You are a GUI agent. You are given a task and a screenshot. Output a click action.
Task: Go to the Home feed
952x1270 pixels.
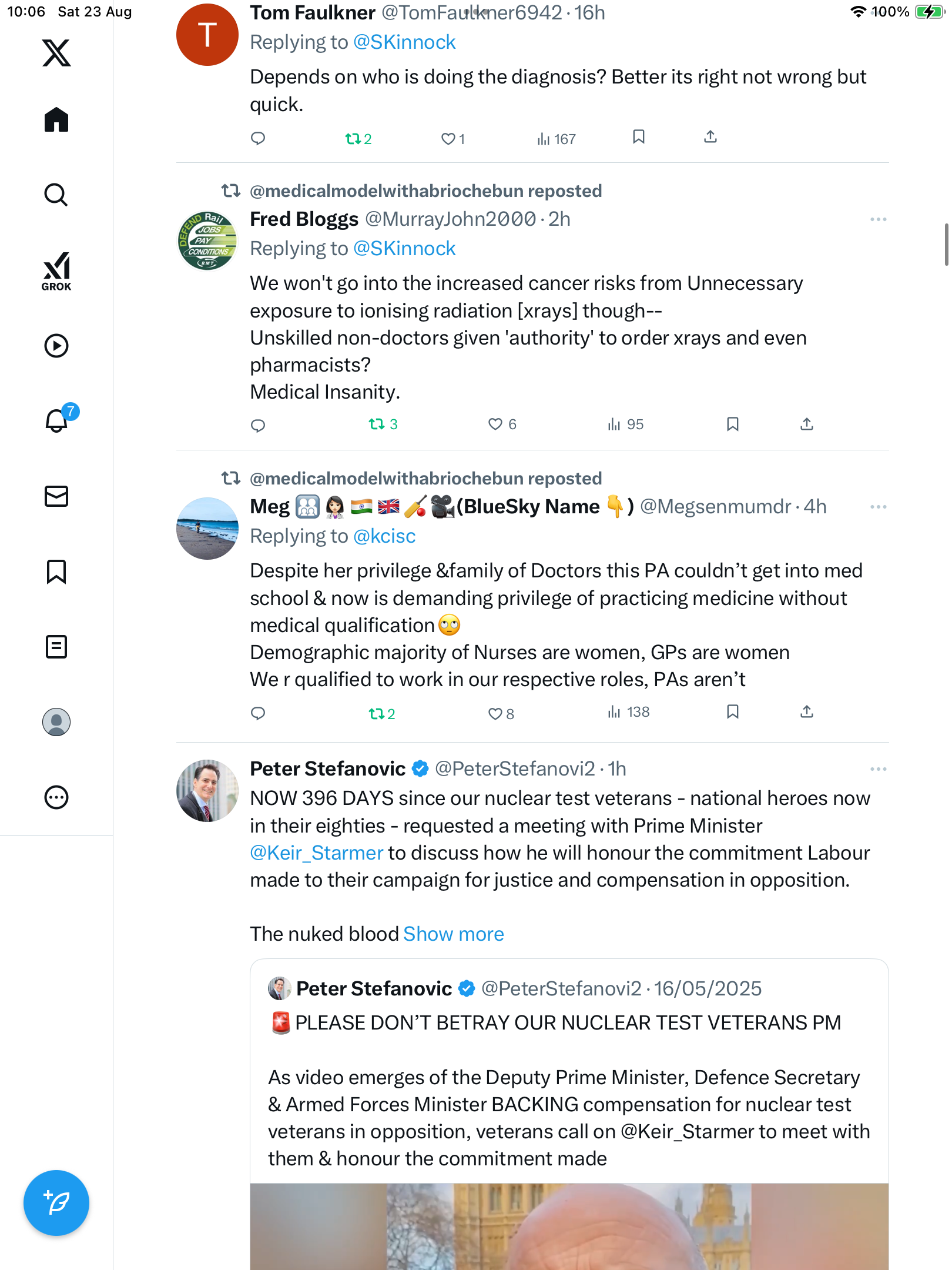tap(56, 119)
